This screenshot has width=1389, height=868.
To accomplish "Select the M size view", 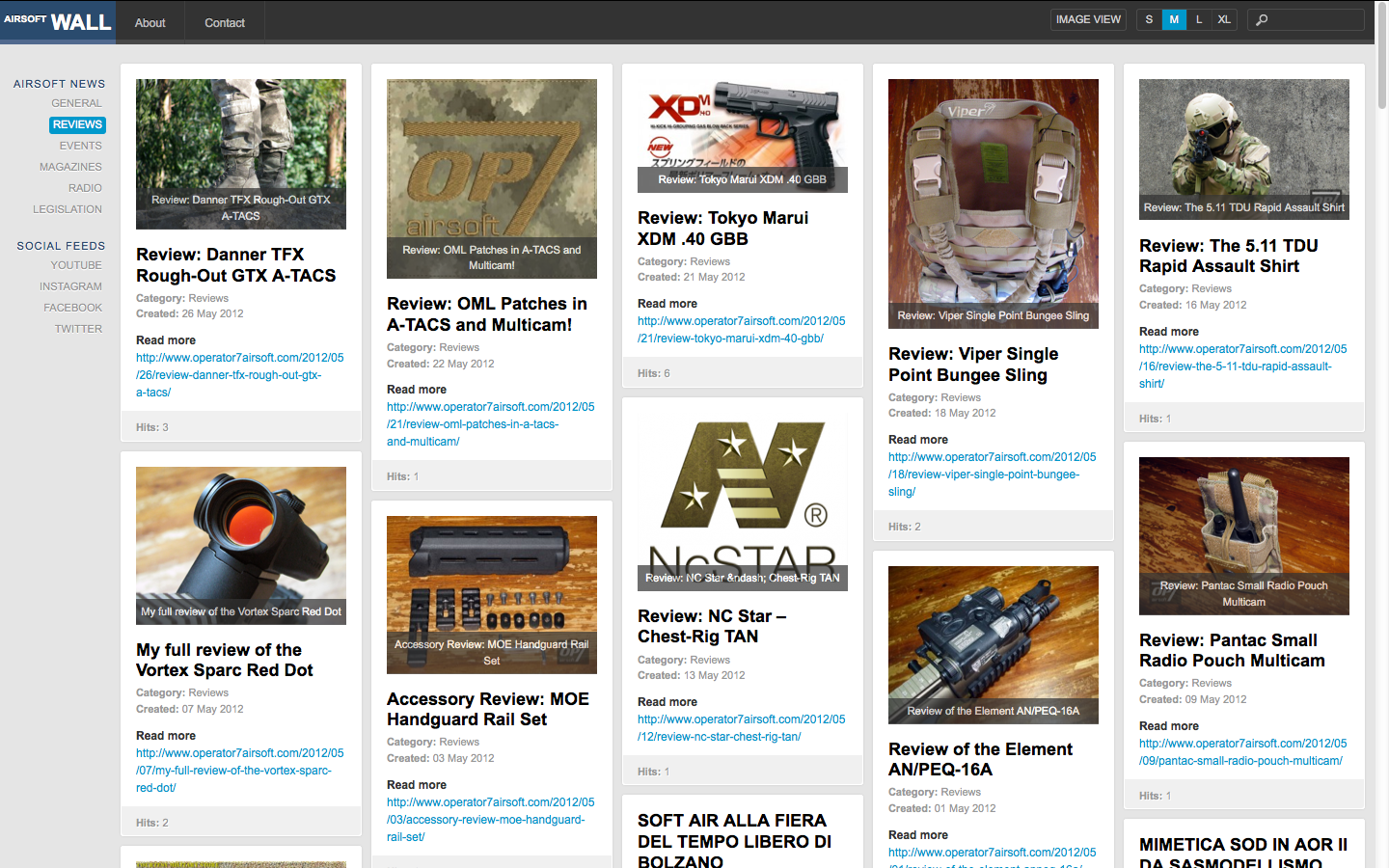I will 1174,20.
